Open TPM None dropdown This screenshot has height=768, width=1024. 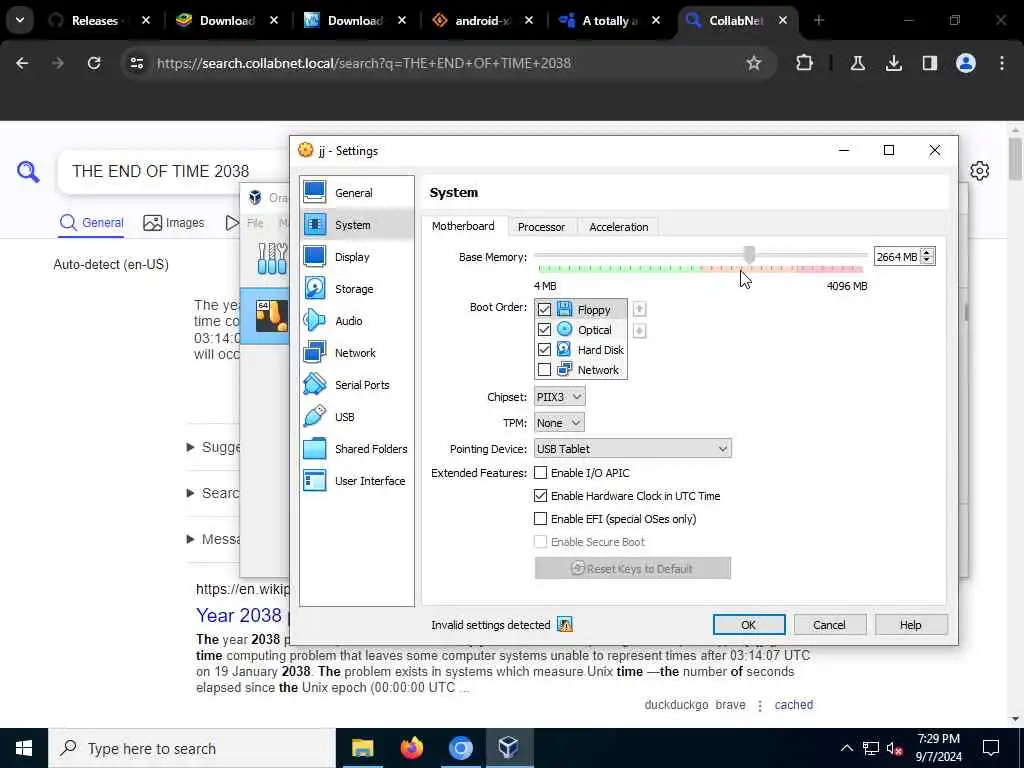[559, 423]
